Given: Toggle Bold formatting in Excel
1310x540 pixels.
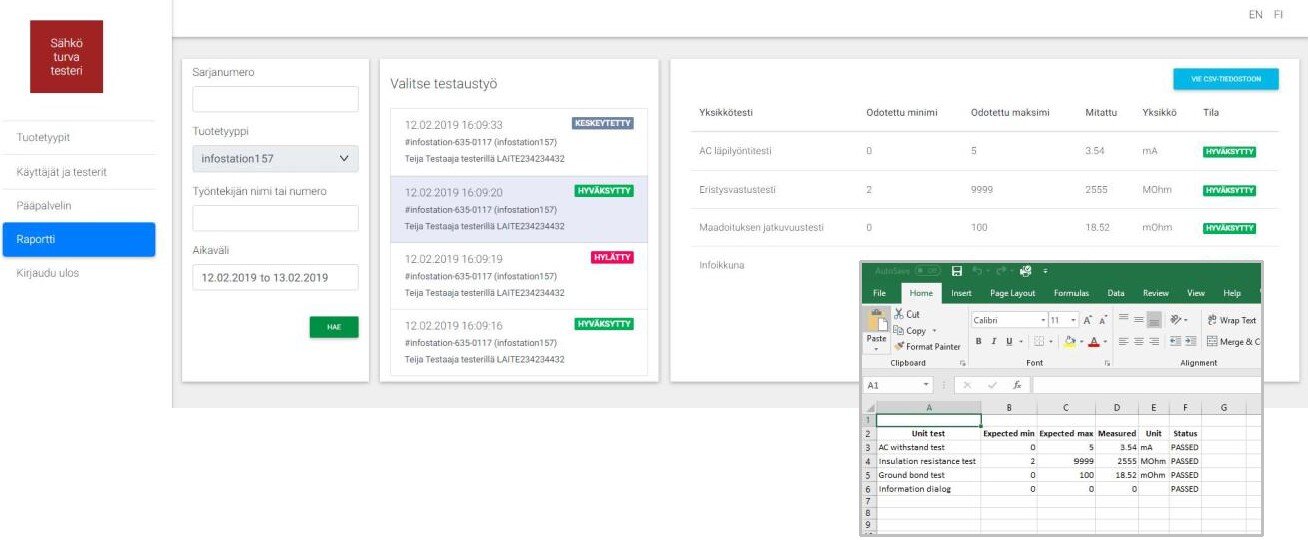Looking at the screenshot, I should pyautogui.click(x=978, y=341).
